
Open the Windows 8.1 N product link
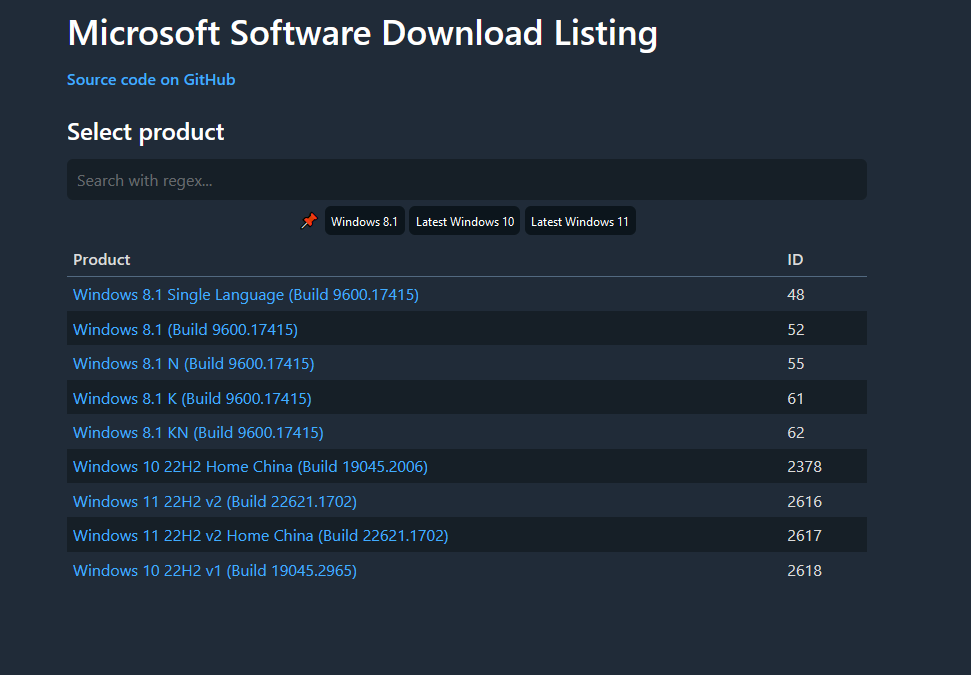194,363
